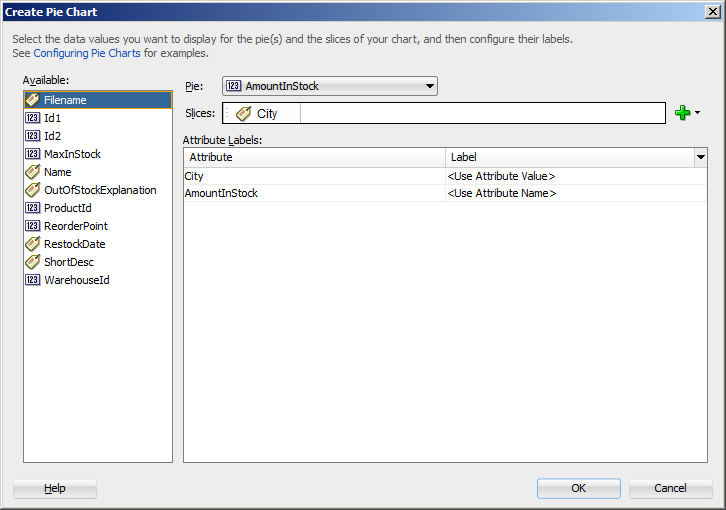
Task: Expand the arrow next to green plus
Action: click(697, 113)
